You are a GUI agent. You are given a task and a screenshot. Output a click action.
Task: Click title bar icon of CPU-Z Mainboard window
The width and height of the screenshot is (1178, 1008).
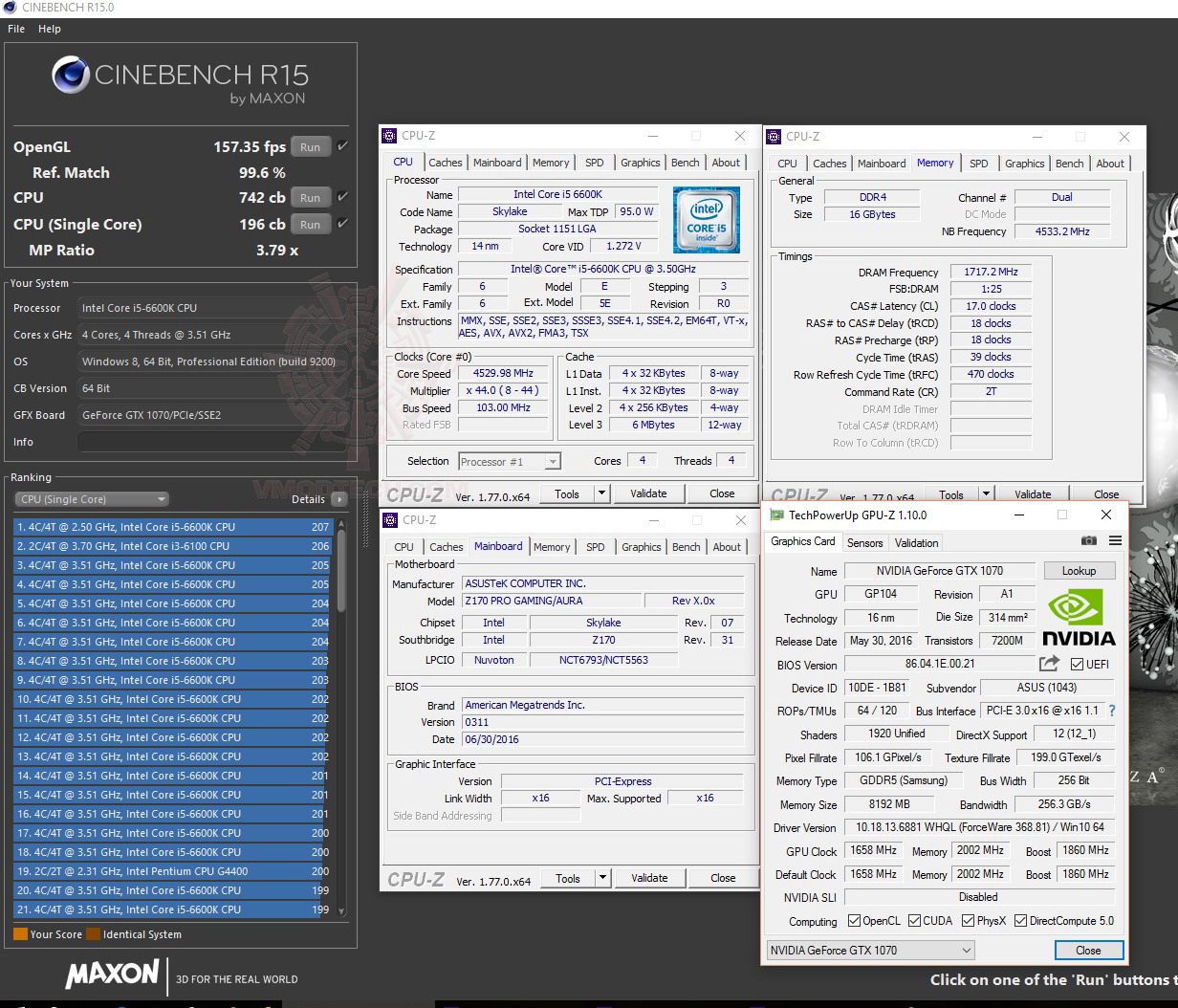(x=391, y=520)
